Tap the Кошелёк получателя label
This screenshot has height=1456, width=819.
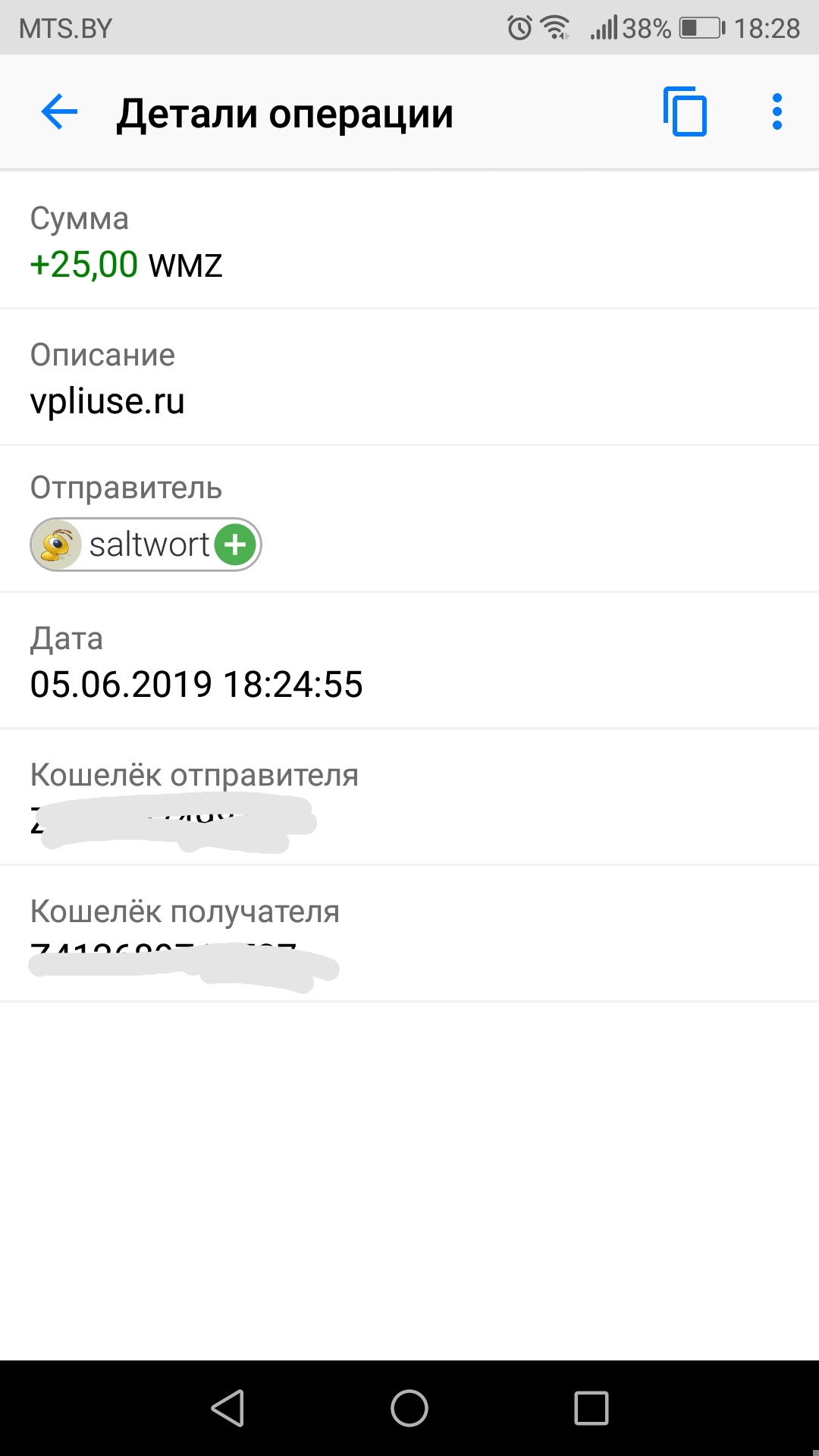point(184,912)
